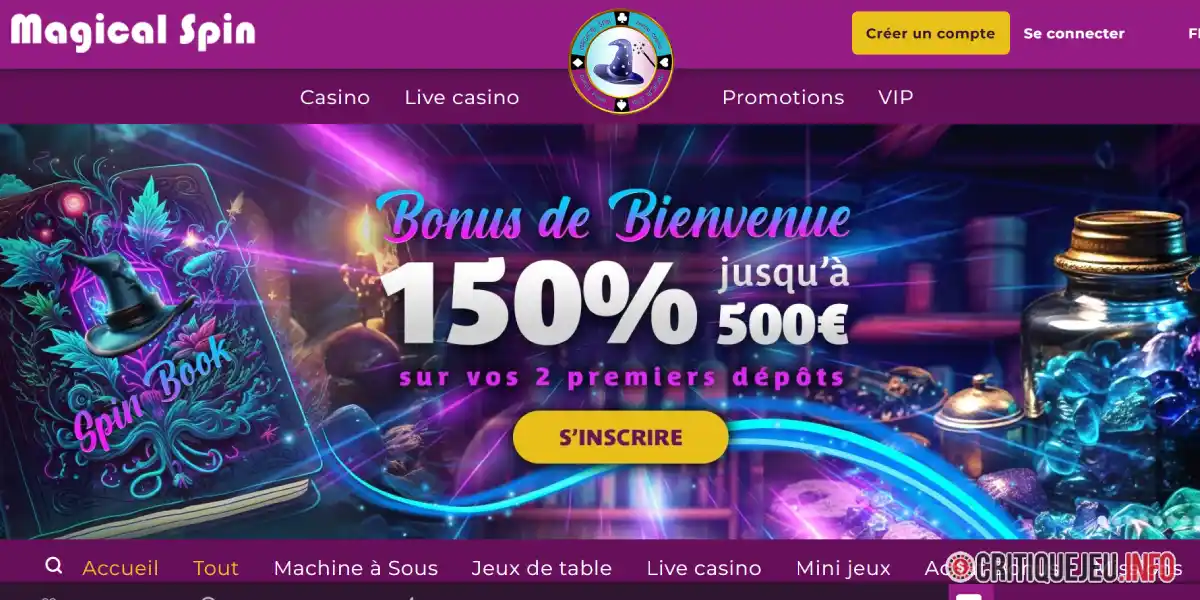Click the critiquejeu.info watermark chip icon
Viewport: 1200px width, 600px height.
point(961,568)
